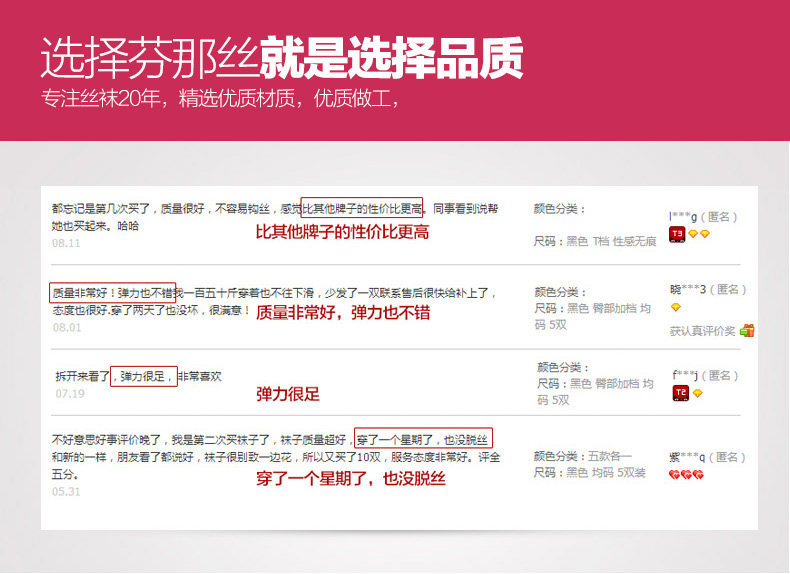Image resolution: width=790 pixels, height=574 pixels.
Task: Click size text 尺码：黑色 T档 性感无痕
Action: [x=595, y=241]
